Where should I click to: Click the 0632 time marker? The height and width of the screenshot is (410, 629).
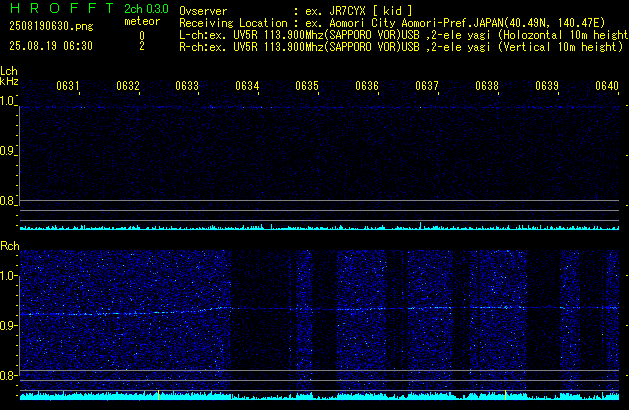[x=128, y=86]
